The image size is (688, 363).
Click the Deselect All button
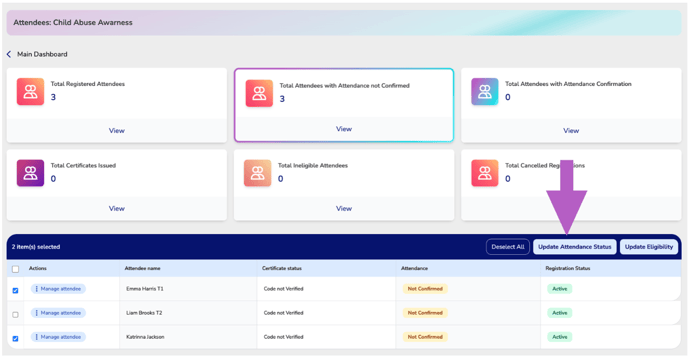tap(508, 247)
